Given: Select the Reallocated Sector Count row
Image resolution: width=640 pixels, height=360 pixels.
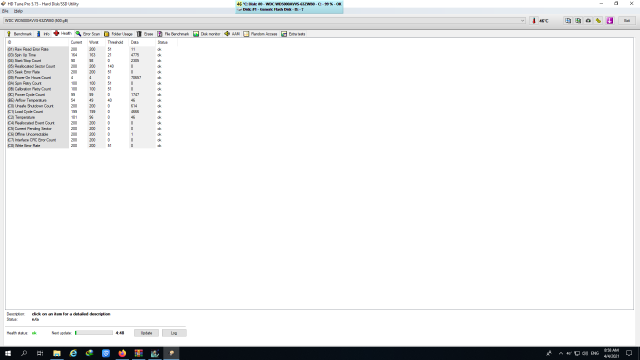Looking at the screenshot, I should click(92, 66).
